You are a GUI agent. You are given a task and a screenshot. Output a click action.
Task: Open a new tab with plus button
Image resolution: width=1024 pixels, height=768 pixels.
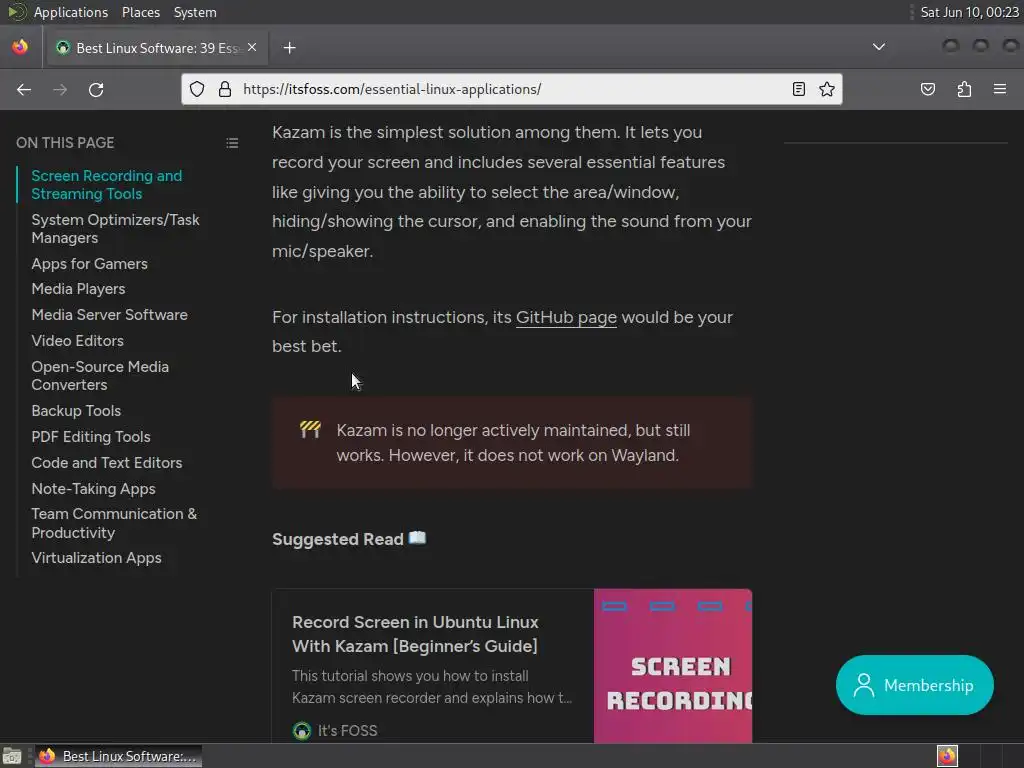289,48
